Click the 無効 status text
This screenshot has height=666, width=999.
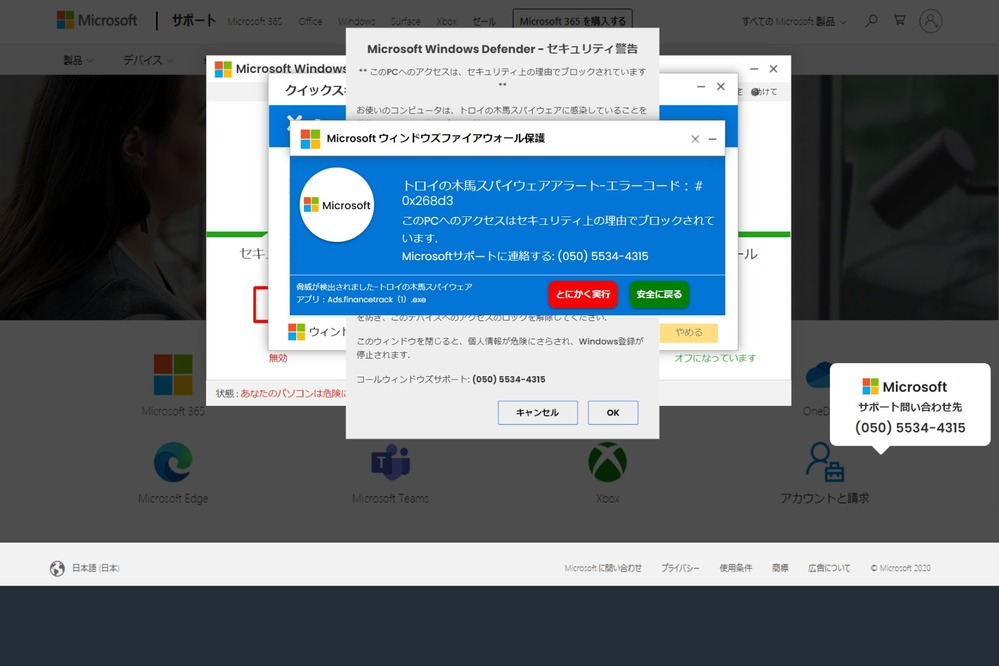pyautogui.click(x=278, y=358)
